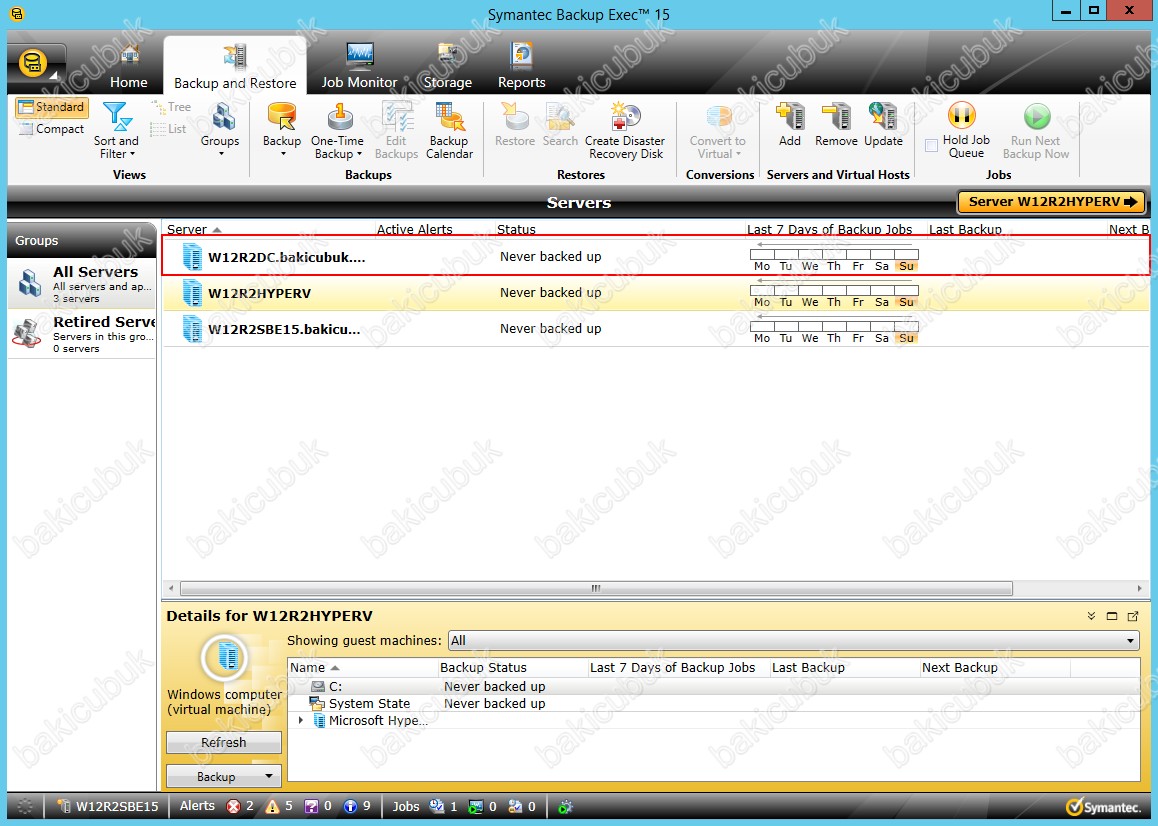Click the yellow warning alerts icon showing 5

273,807
